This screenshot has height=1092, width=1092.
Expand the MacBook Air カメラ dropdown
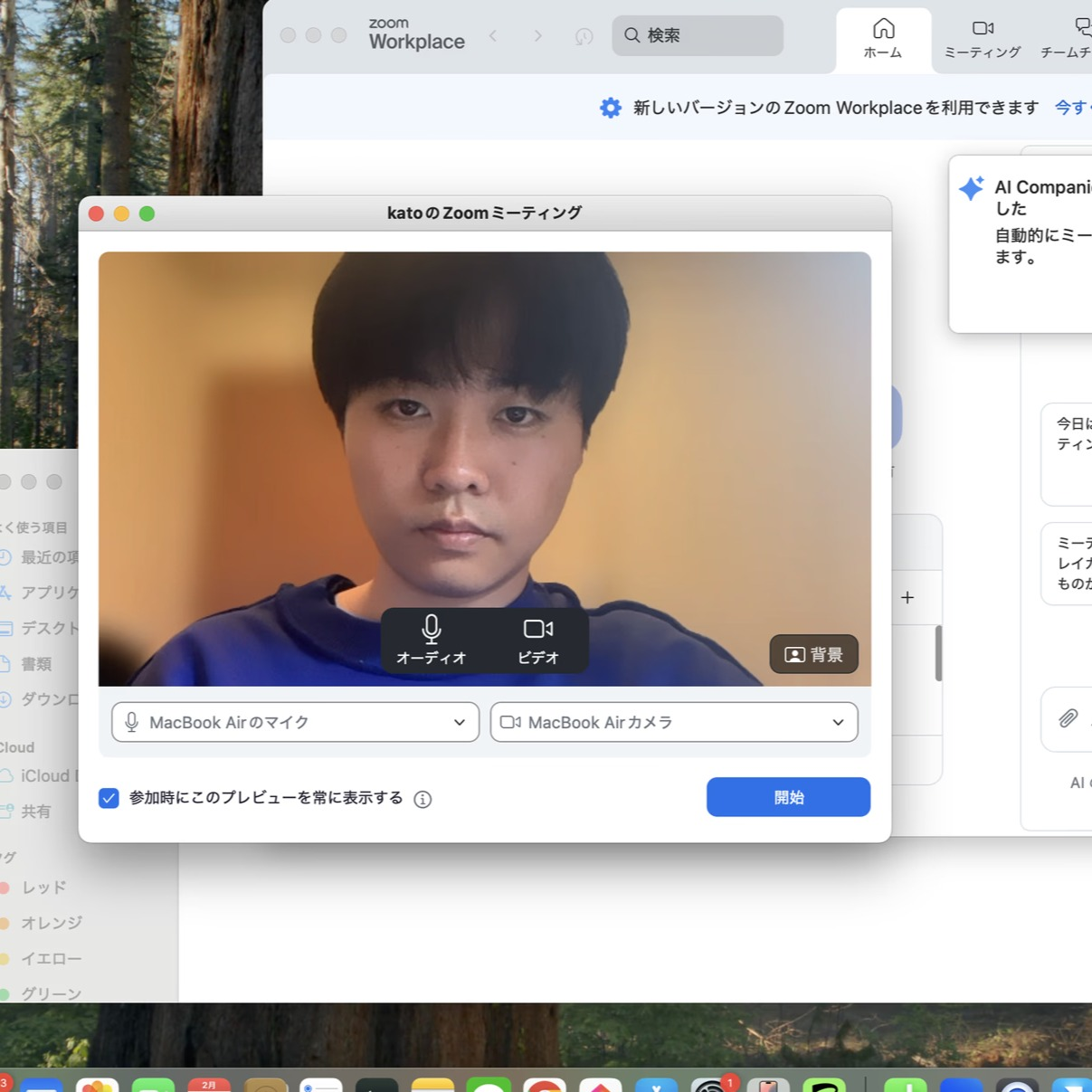(674, 722)
